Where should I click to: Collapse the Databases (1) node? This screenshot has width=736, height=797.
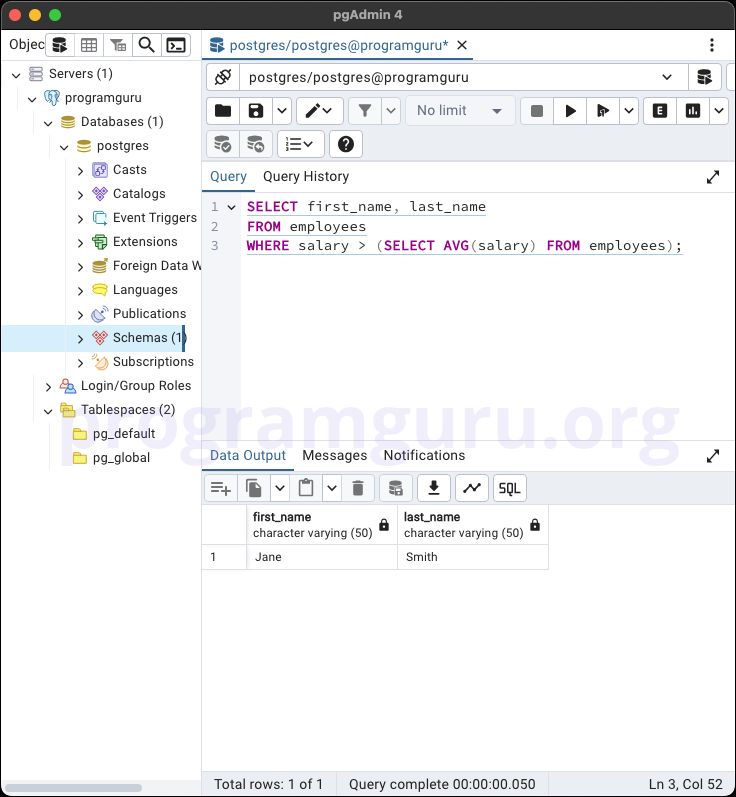click(48, 123)
